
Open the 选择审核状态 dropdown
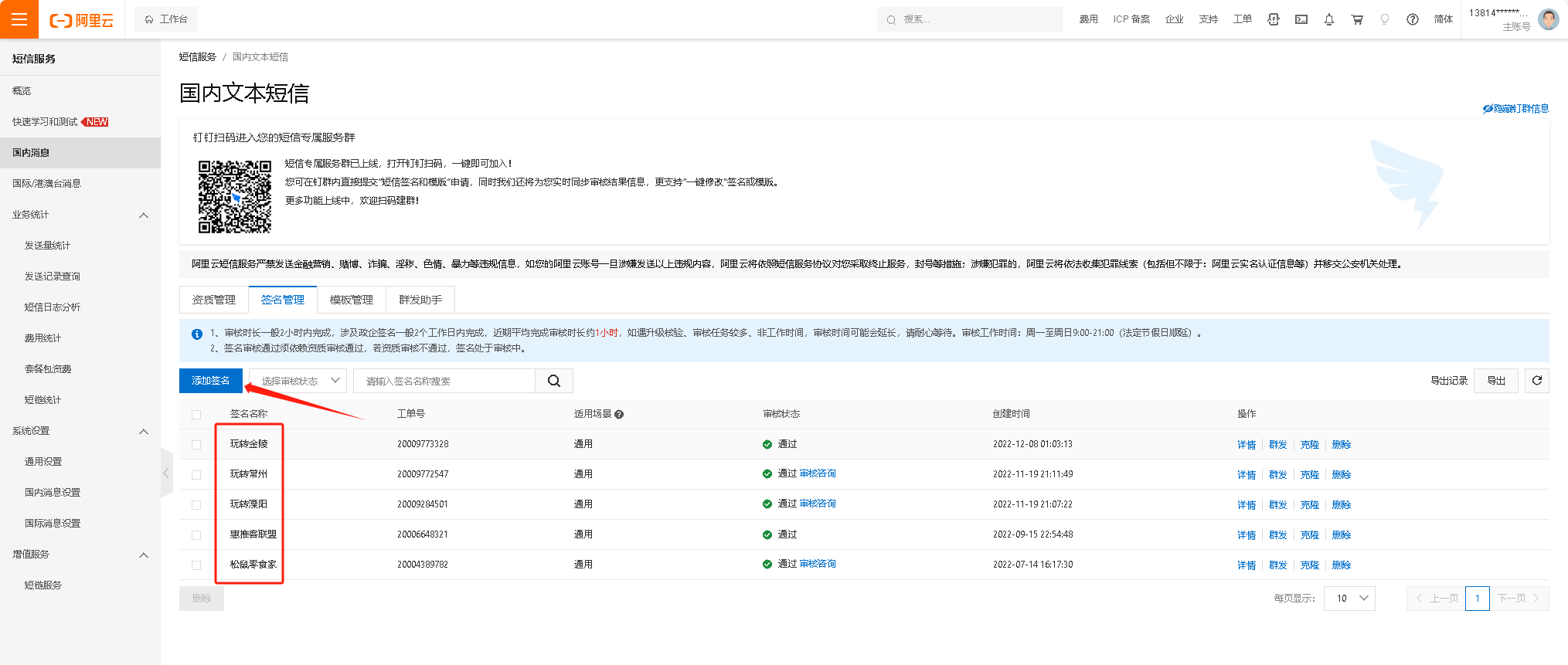pyautogui.click(x=298, y=381)
